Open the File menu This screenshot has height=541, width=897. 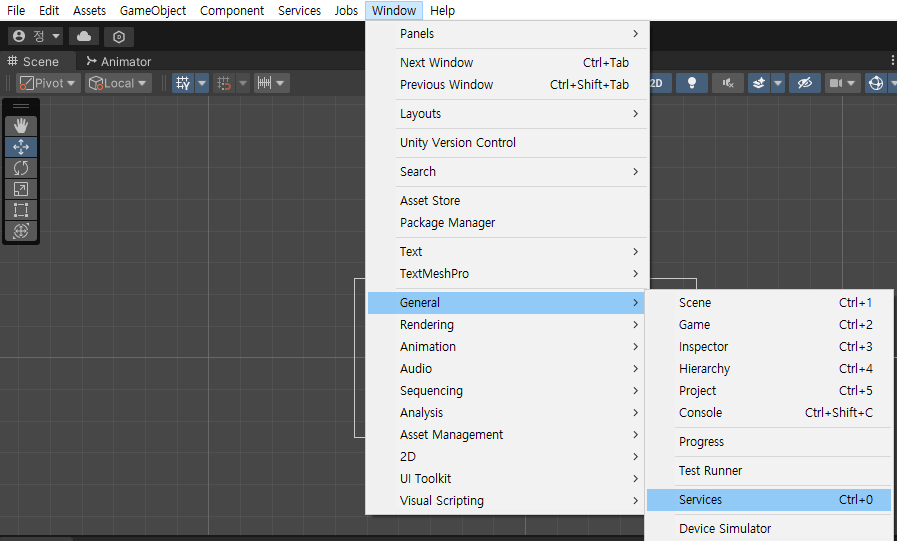tap(16, 10)
